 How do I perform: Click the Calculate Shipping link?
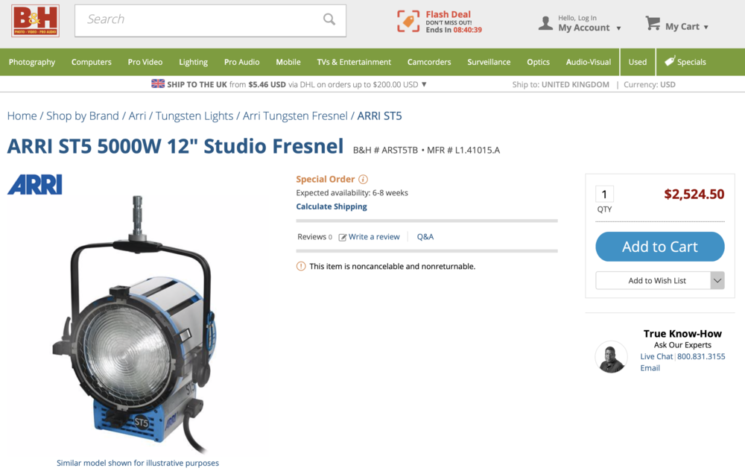click(331, 207)
